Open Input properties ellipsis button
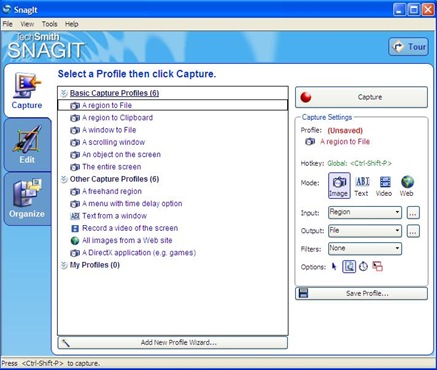The height and width of the screenshot is (370, 437). 413,213
